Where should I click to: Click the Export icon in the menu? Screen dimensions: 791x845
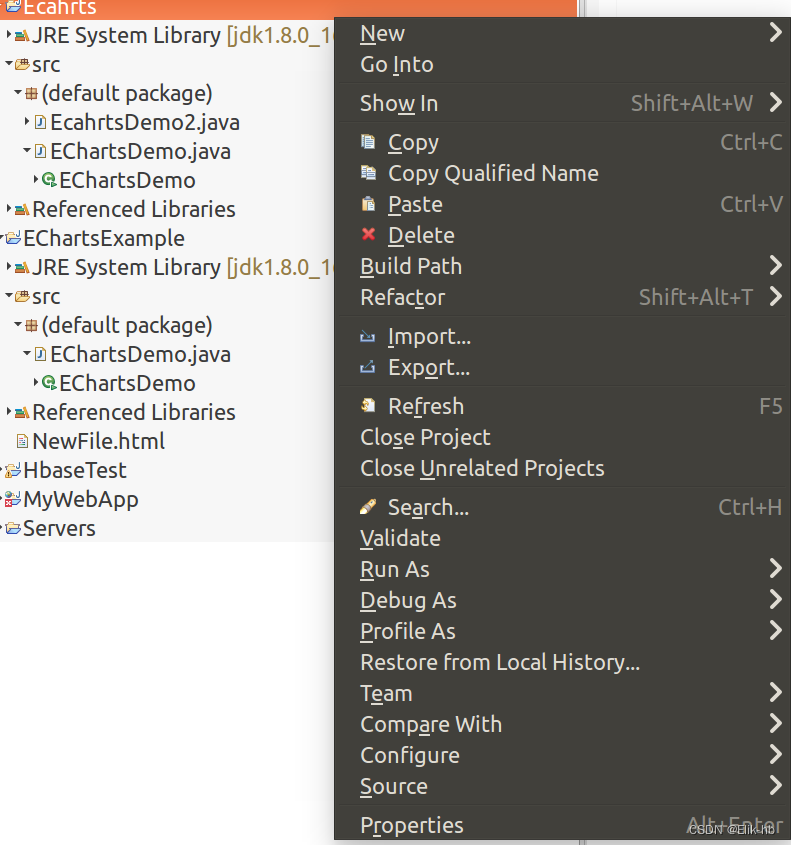click(x=368, y=367)
